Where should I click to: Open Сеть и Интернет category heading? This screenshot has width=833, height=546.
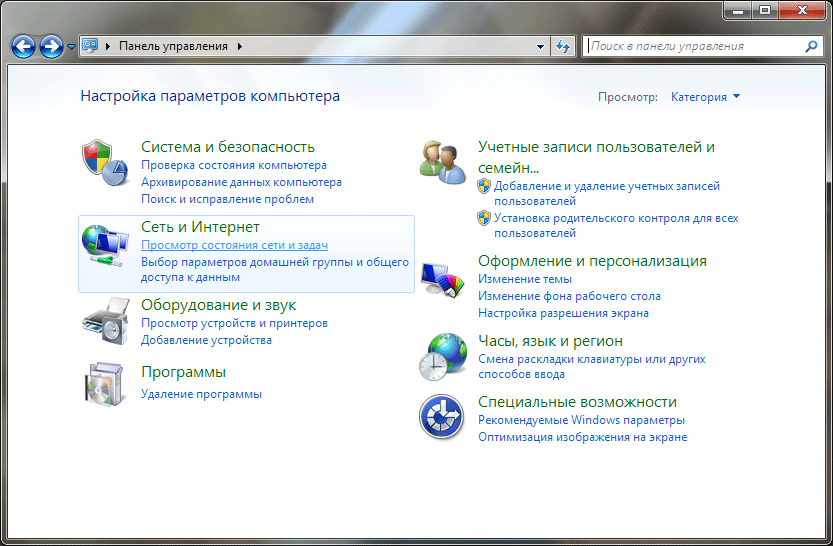click(200, 227)
